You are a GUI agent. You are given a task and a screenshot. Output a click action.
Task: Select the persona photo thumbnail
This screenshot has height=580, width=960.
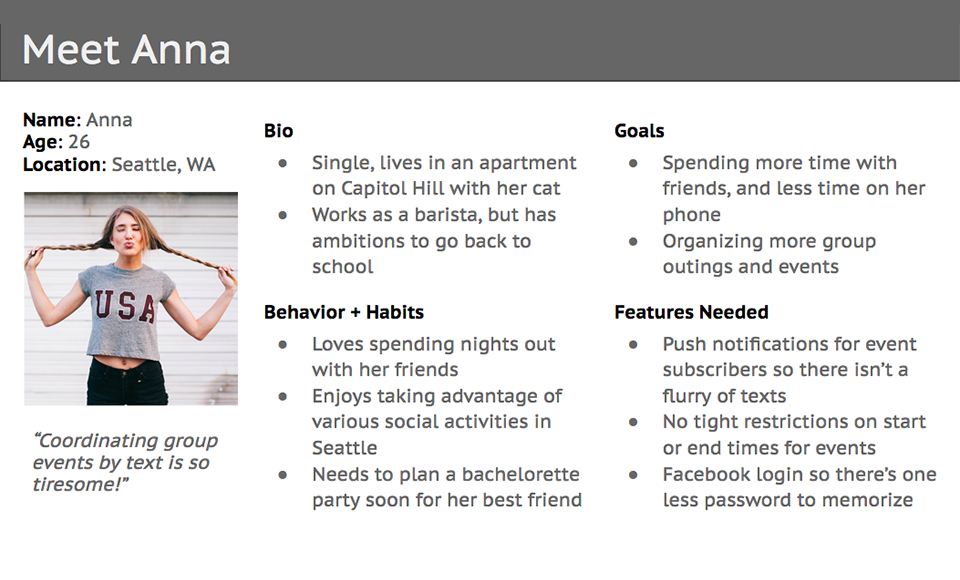[x=131, y=299]
